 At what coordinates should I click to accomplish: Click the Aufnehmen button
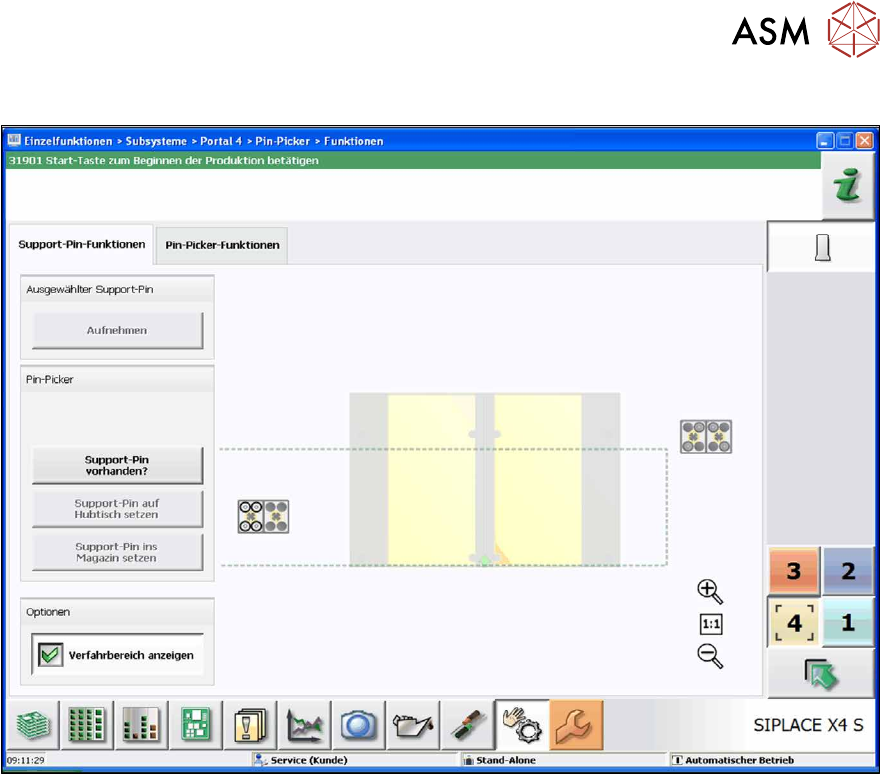click(117, 330)
